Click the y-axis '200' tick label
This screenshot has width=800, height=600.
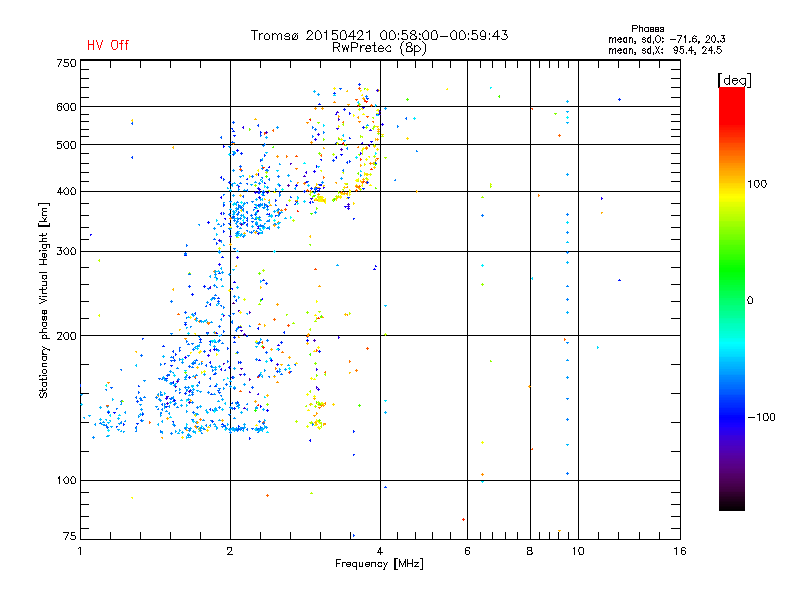point(66,336)
